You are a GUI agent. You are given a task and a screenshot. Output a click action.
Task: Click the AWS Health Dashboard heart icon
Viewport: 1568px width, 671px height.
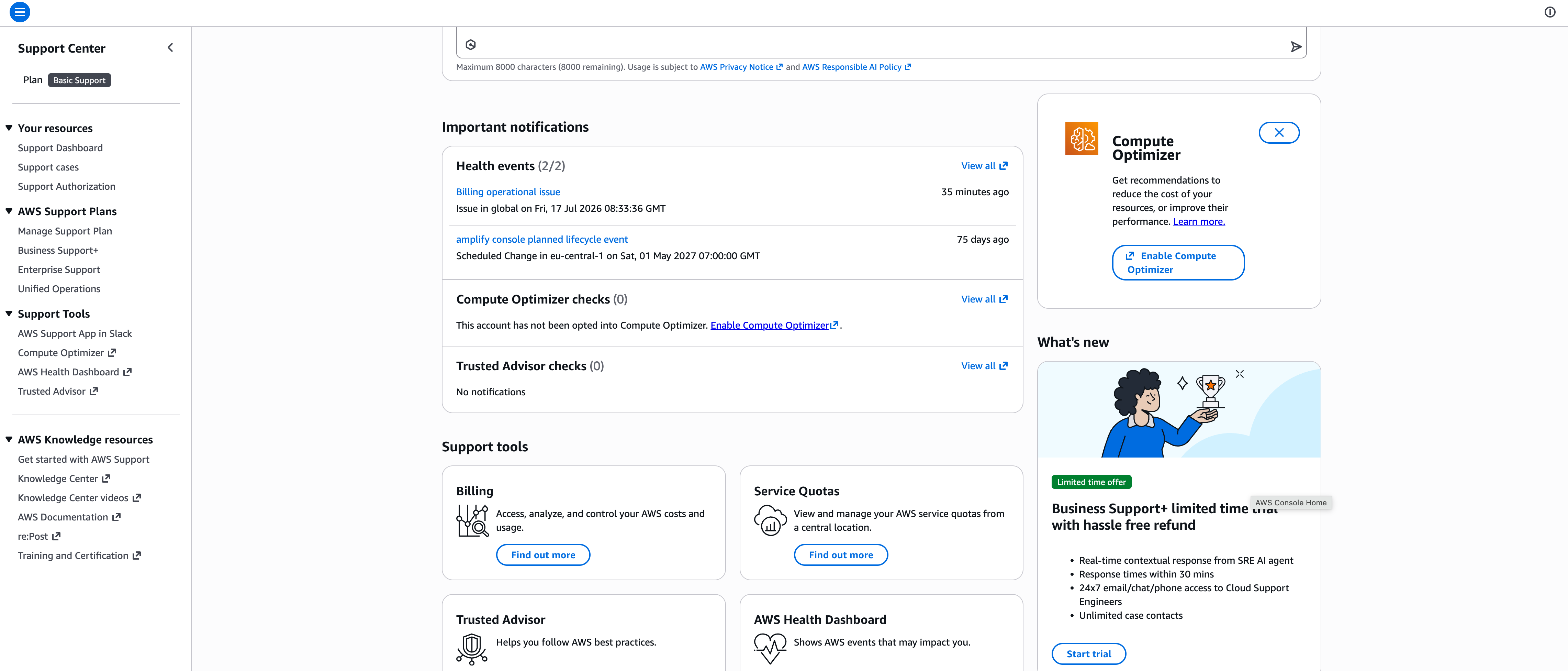(770, 648)
